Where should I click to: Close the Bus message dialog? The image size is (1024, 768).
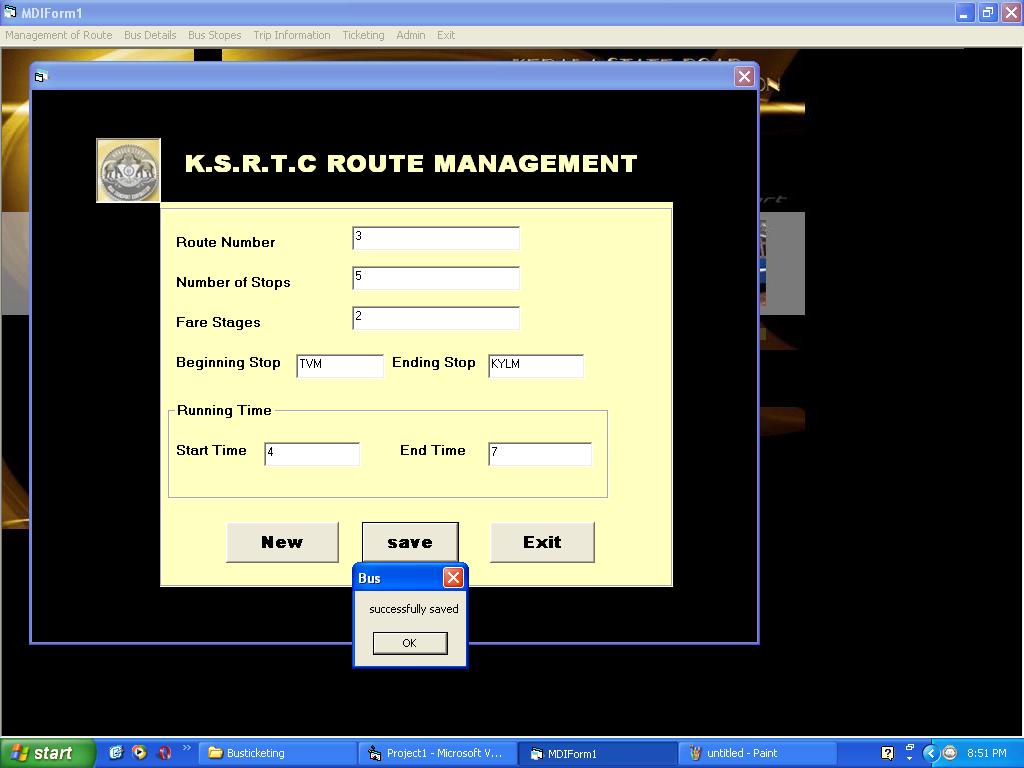coord(453,577)
